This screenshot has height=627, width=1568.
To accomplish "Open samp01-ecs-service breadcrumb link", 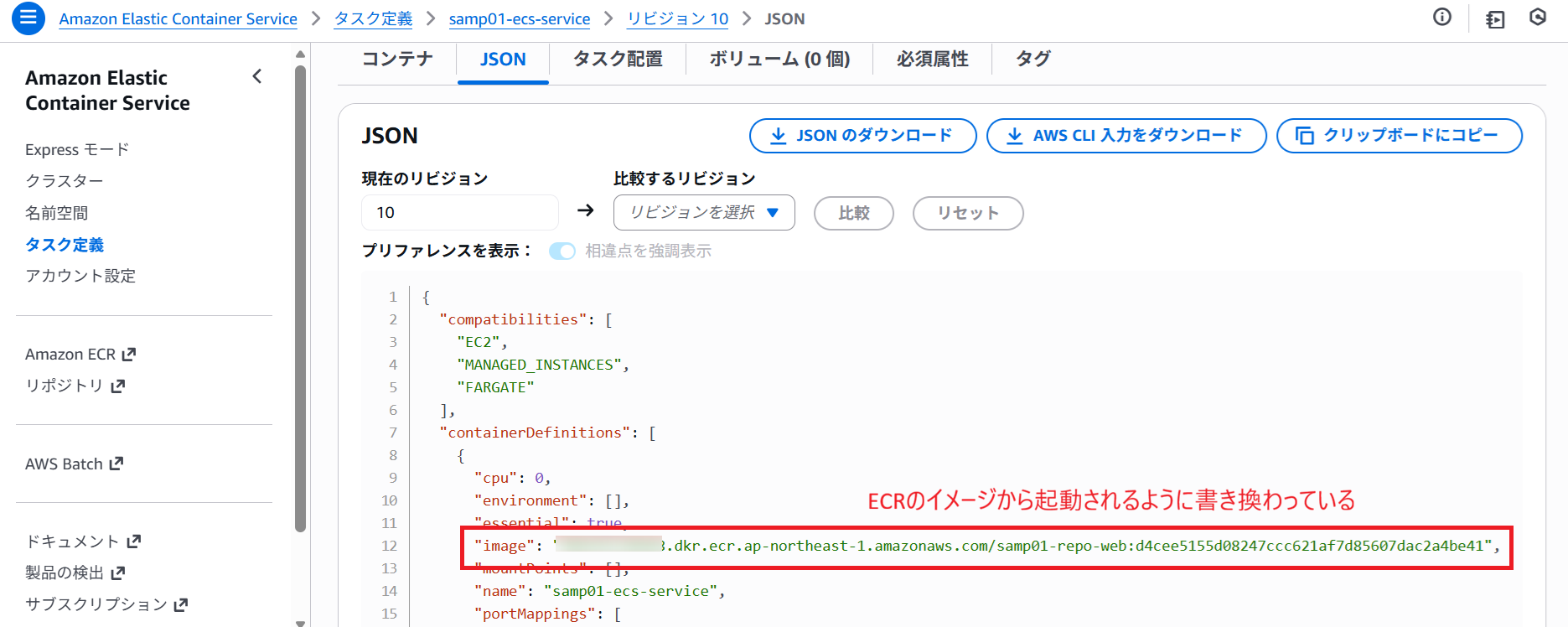I will 520,18.
